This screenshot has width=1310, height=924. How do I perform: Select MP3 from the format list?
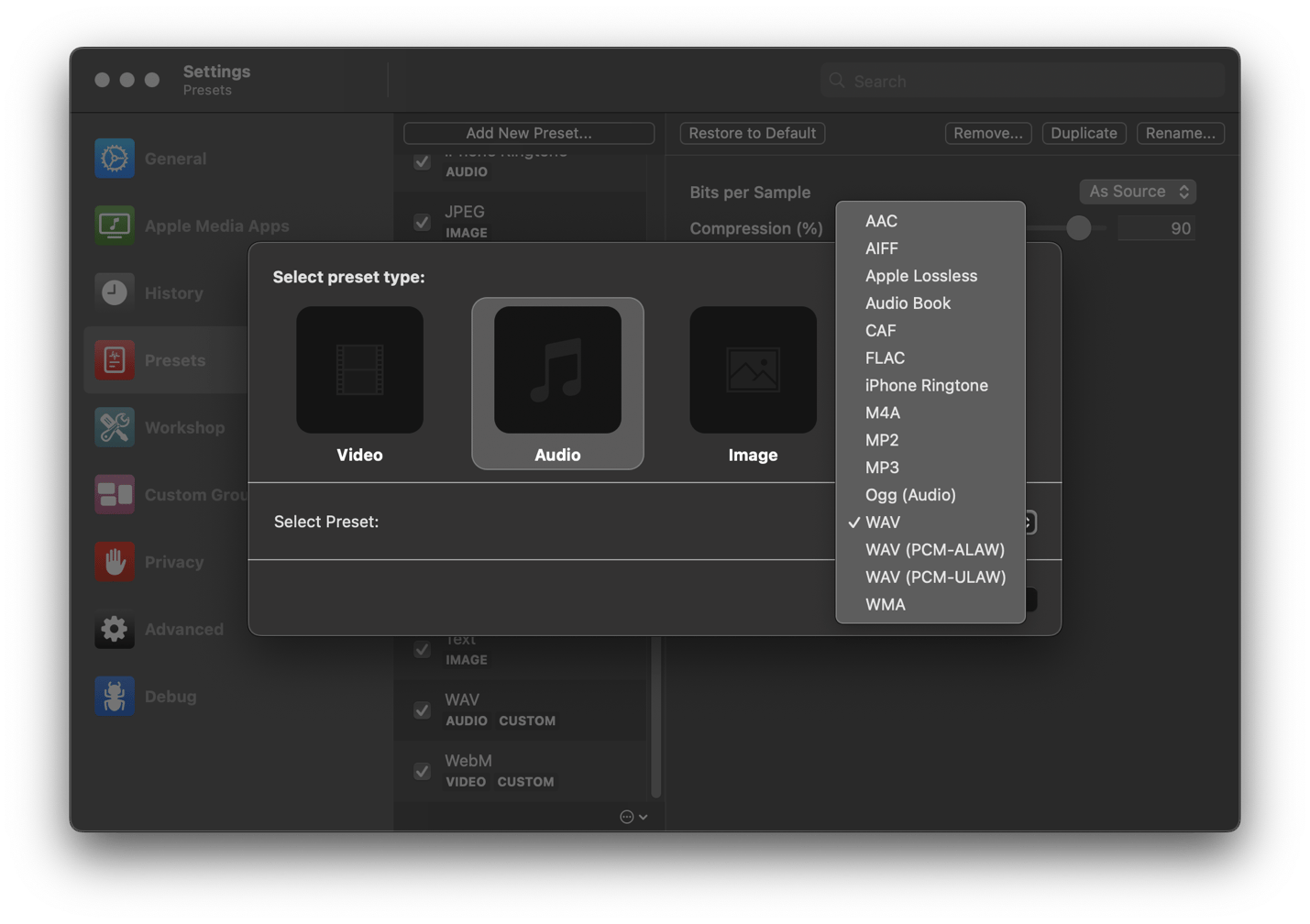pyautogui.click(x=882, y=467)
